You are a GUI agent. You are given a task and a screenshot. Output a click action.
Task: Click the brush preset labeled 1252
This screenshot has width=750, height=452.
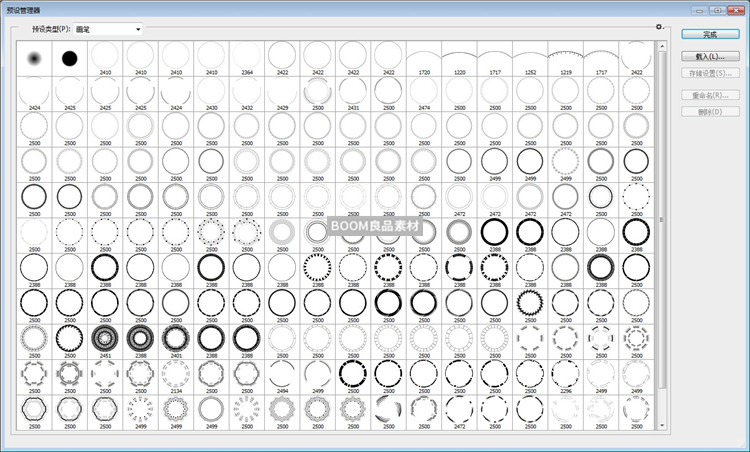pos(530,58)
